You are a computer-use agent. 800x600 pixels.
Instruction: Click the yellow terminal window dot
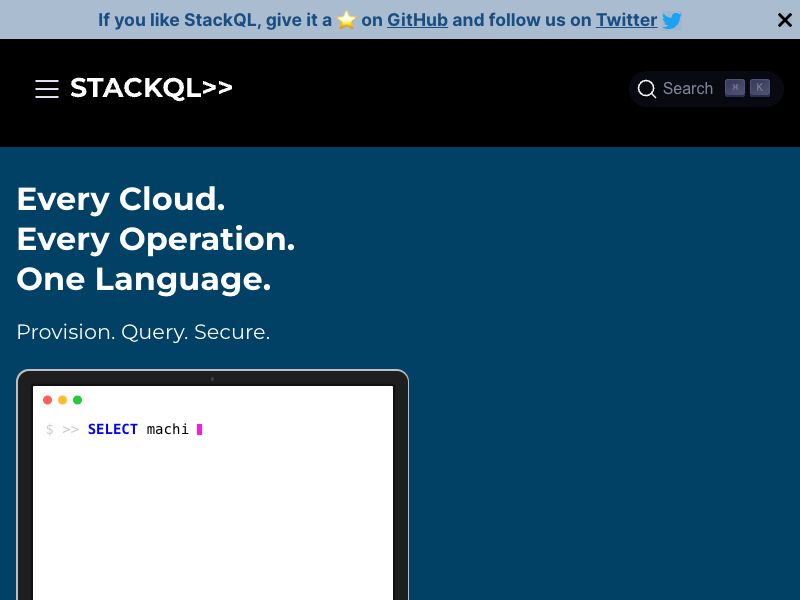point(63,400)
